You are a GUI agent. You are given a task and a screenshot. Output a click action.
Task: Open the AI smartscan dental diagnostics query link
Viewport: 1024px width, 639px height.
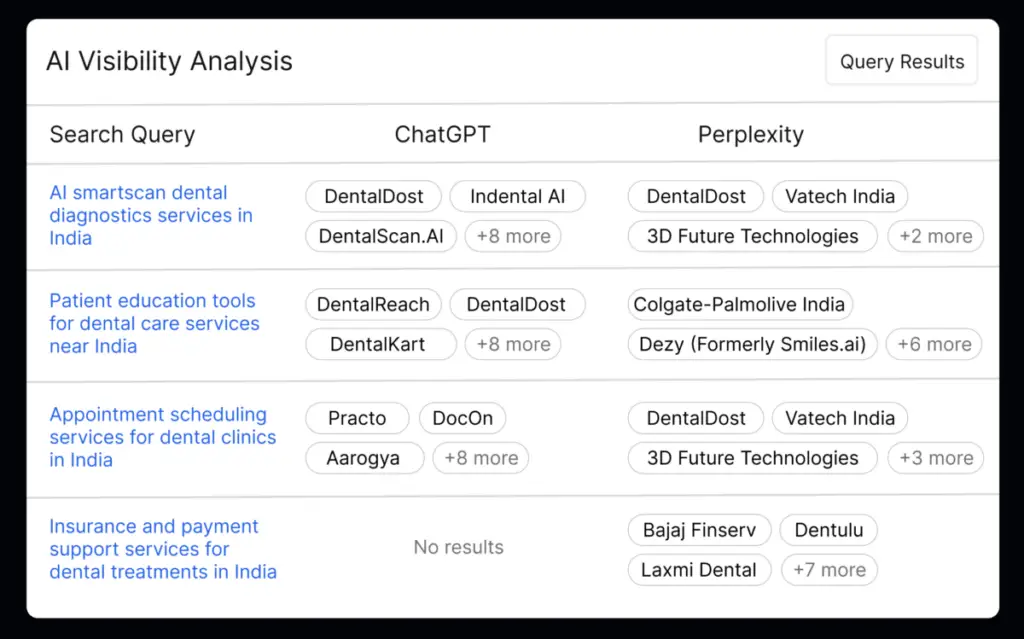coord(150,215)
